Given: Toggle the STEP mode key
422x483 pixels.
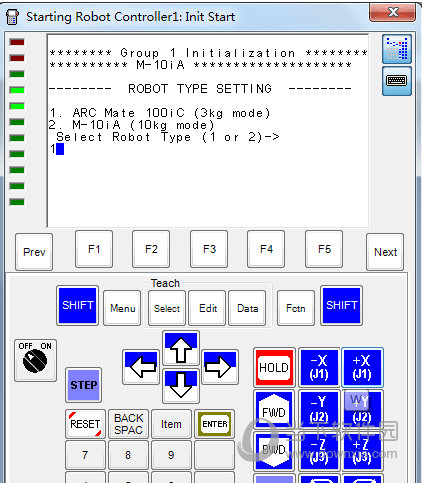Looking at the screenshot, I should click(84, 385).
